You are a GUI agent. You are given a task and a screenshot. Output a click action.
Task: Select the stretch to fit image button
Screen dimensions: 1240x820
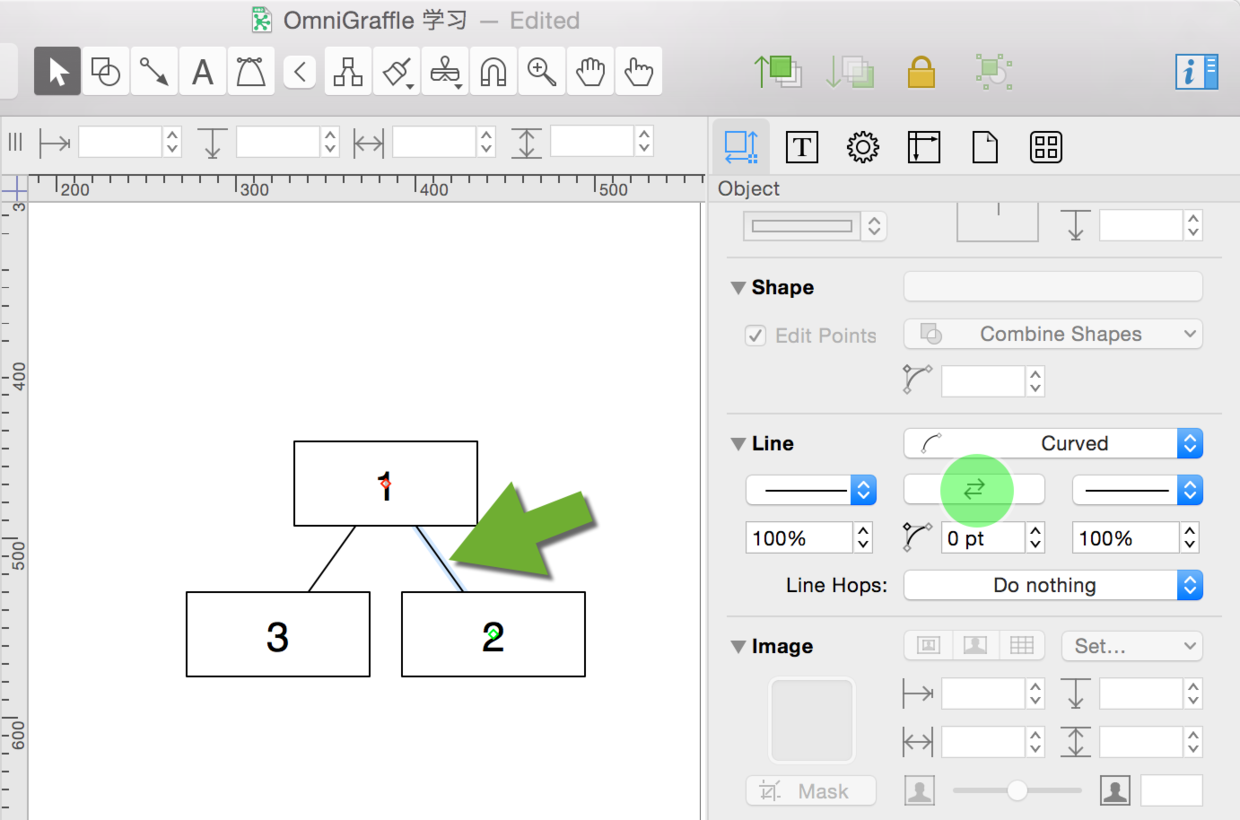975,646
